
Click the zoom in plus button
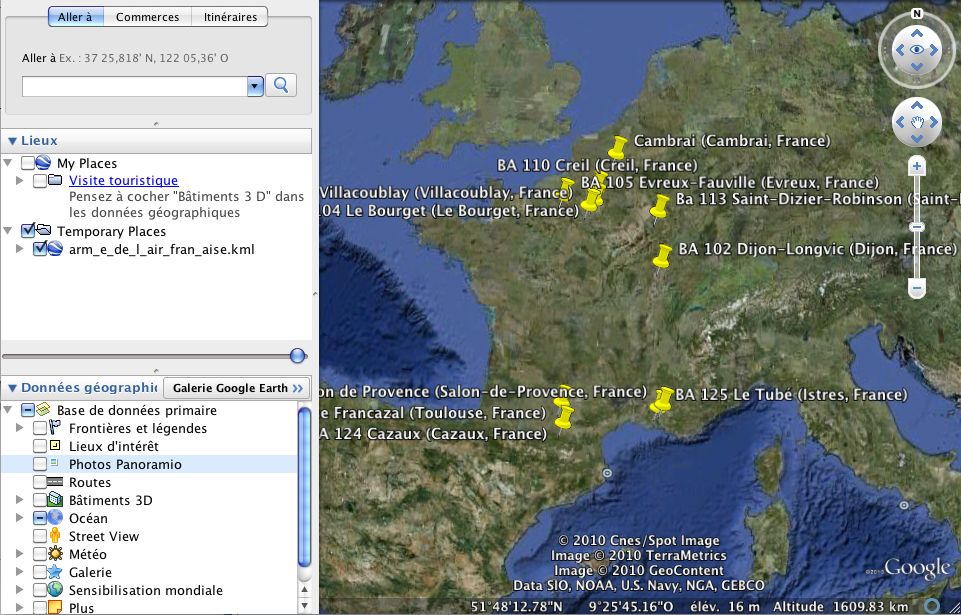pyautogui.click(x=916, y=166)
